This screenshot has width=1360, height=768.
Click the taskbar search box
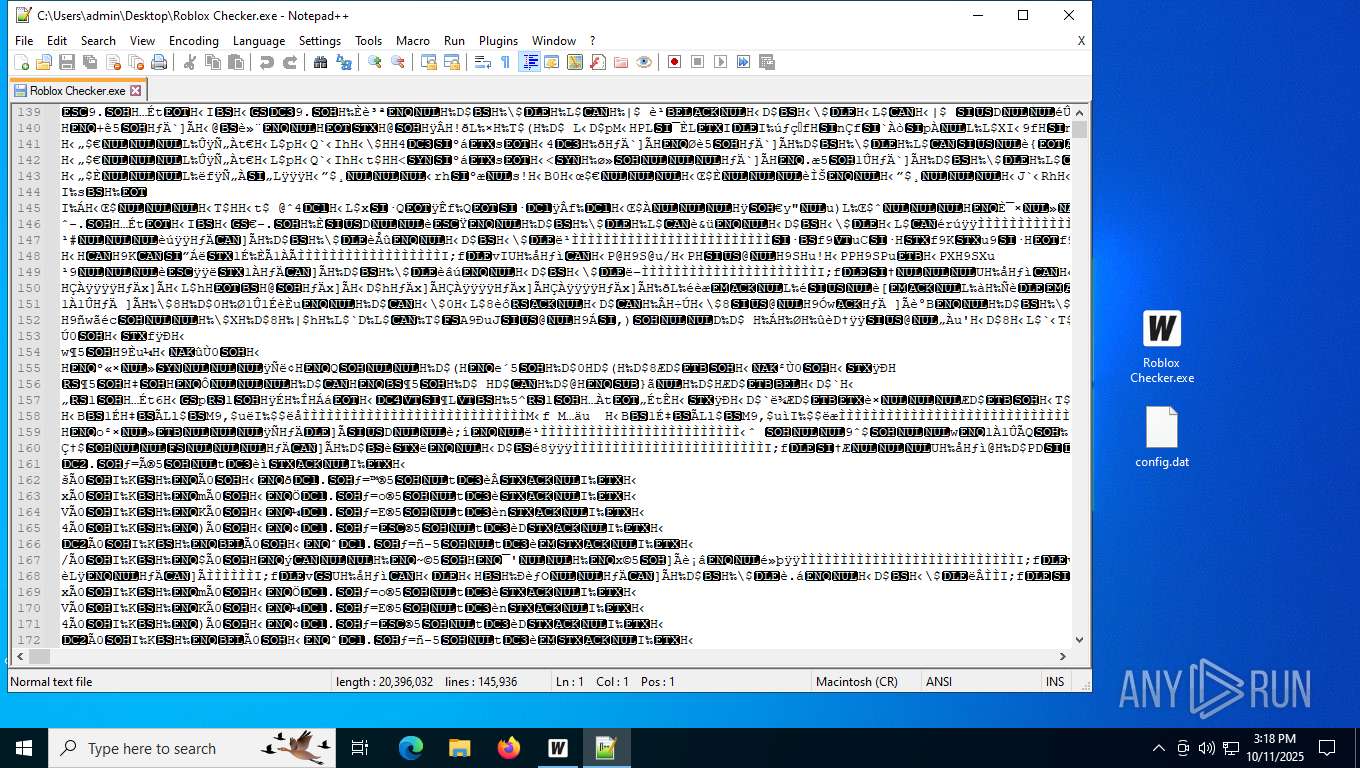pyautogui.click(x=193, y=748)
